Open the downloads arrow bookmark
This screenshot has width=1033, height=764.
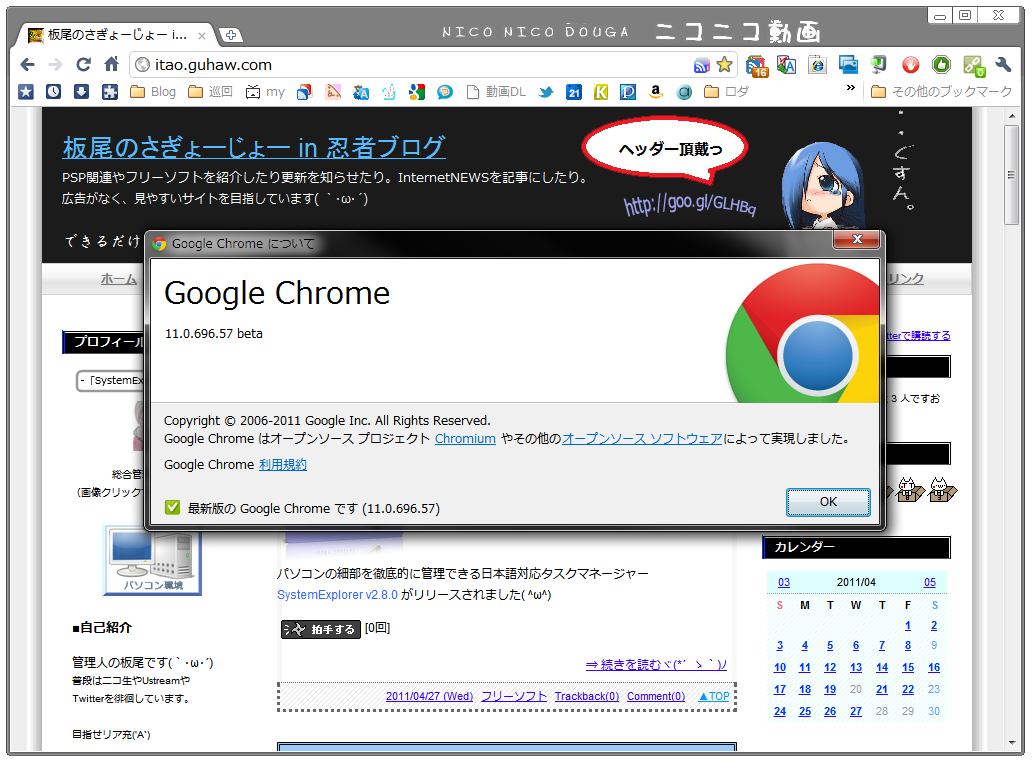(x=81, y=92)
